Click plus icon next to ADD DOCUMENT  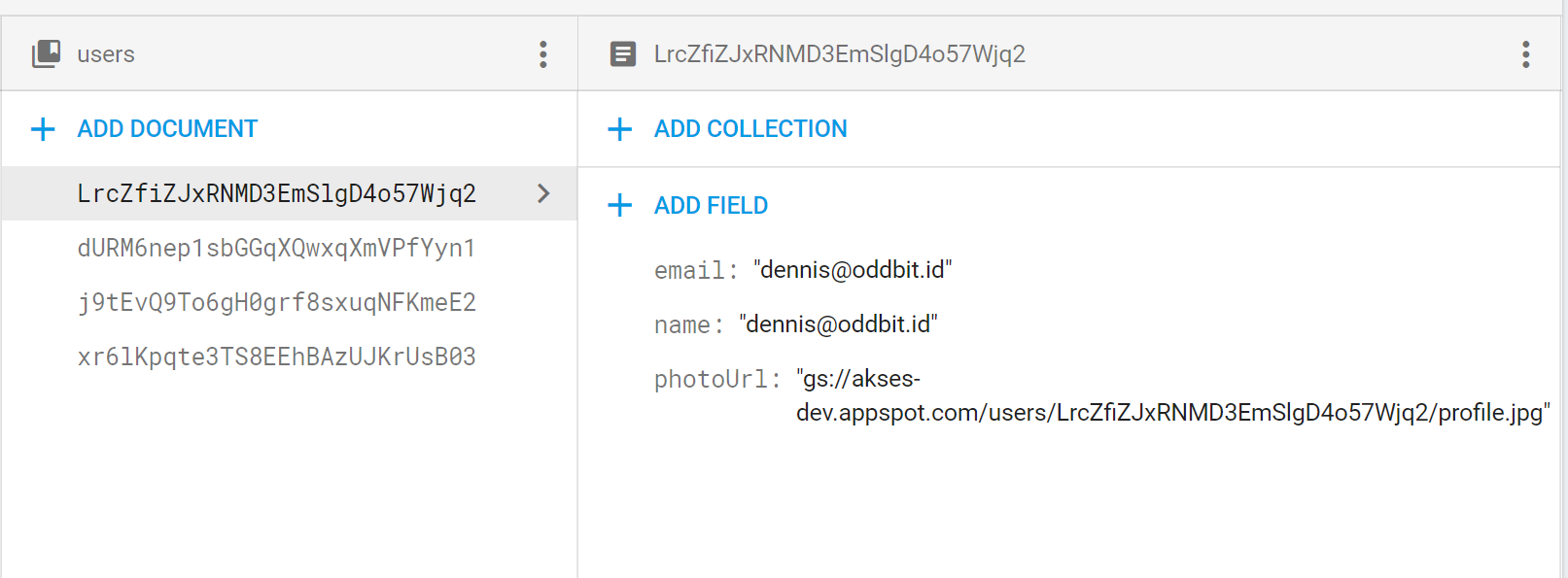click(x=43, y=129)
